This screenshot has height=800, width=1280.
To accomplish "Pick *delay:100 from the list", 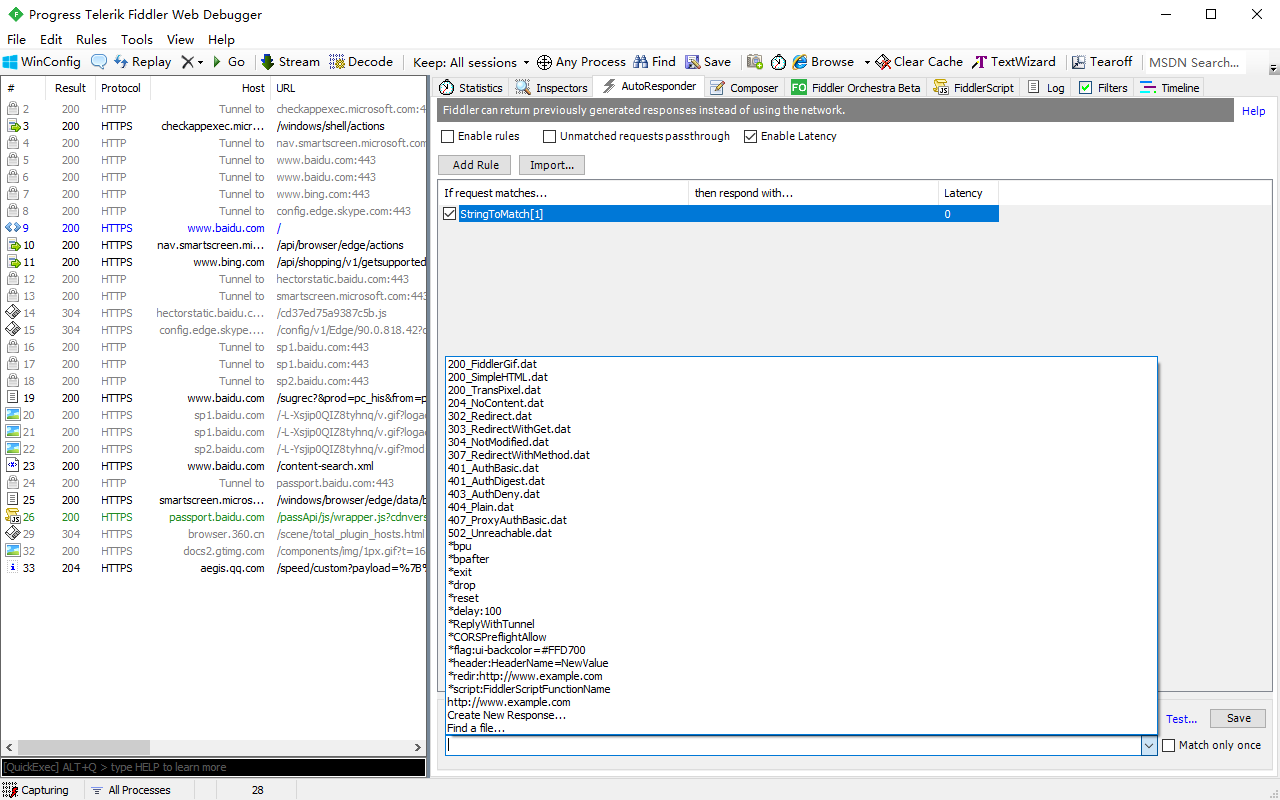I will coord(475,611).
